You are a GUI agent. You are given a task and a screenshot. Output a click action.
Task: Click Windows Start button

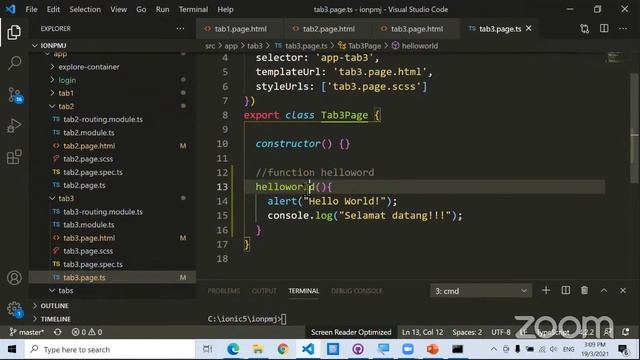[12, 349]
